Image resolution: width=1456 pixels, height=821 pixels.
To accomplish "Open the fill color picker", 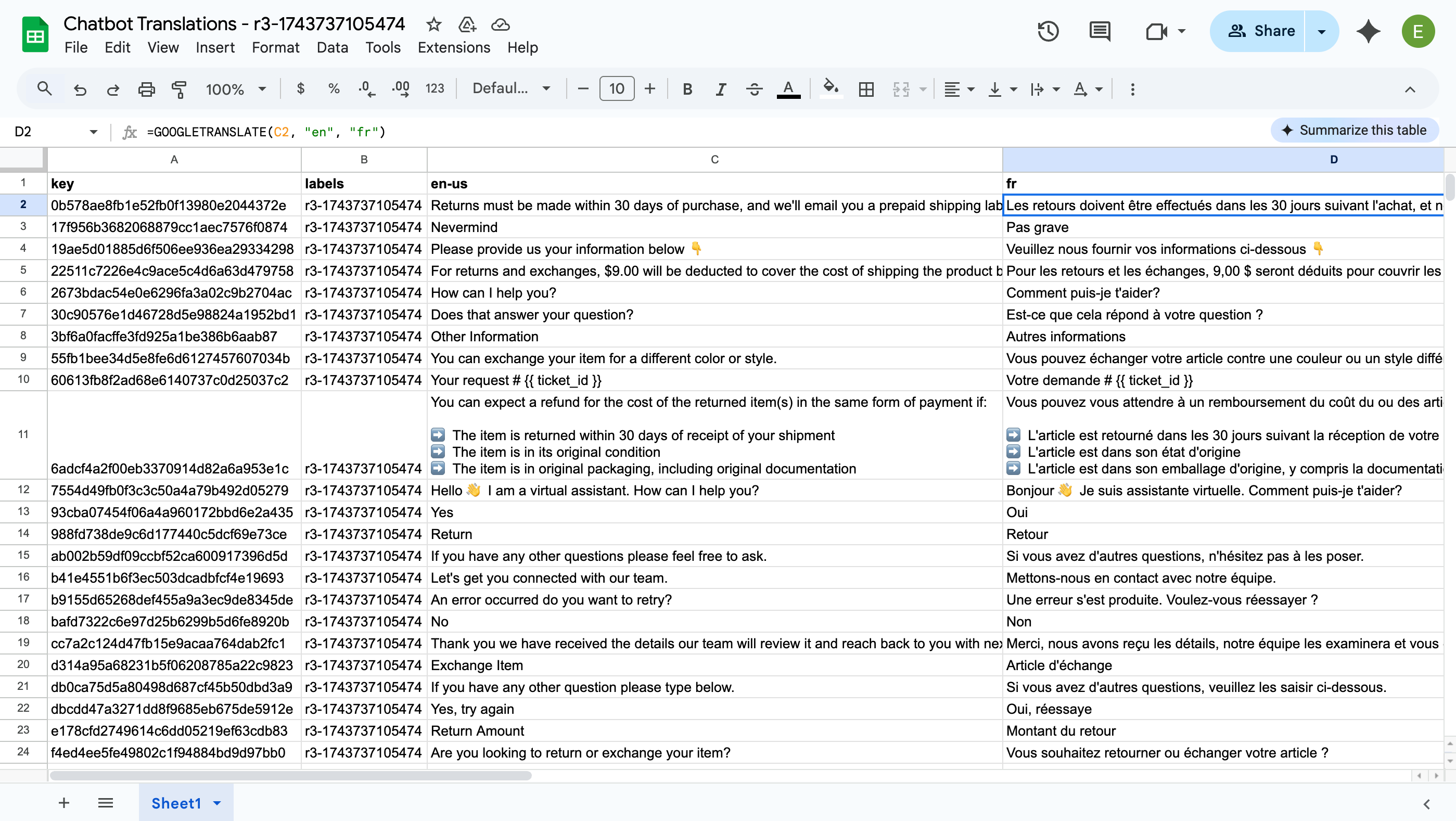I will pyautogui.click(x=831, y=89).
